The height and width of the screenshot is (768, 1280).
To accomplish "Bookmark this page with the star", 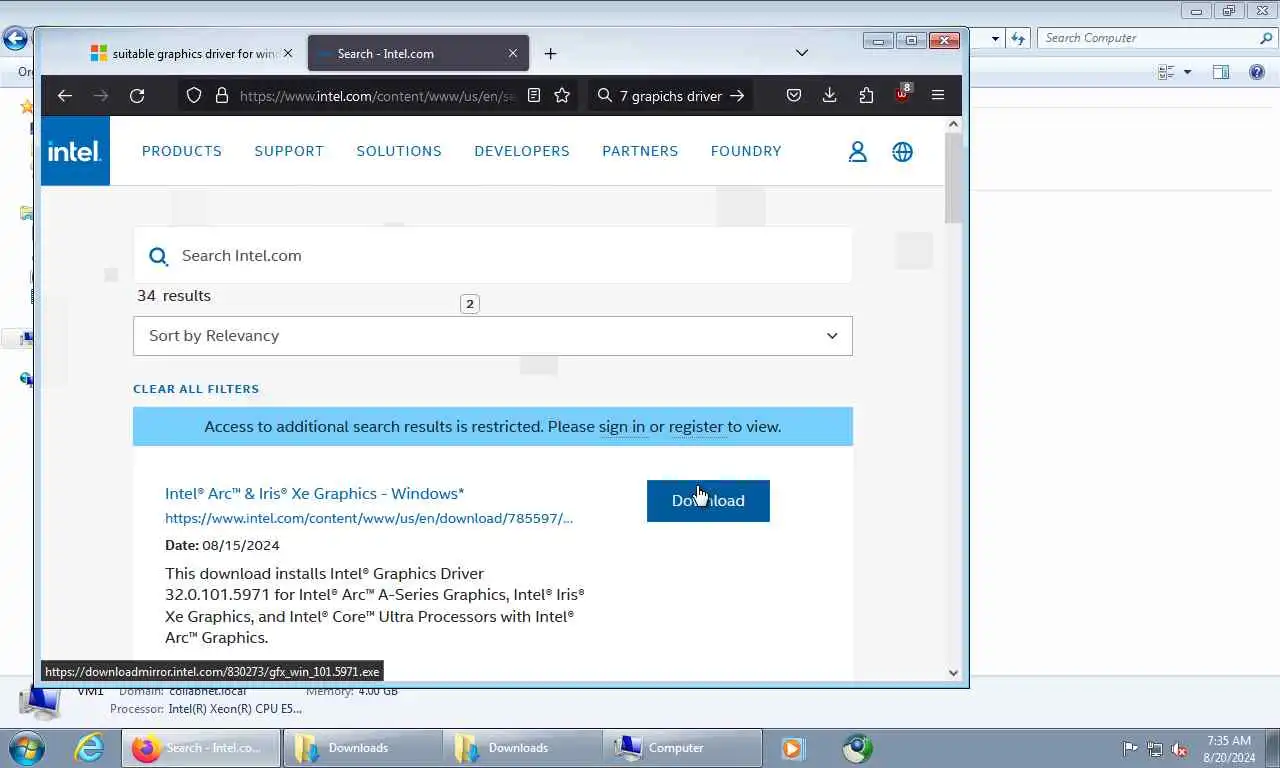I will (x=562, y=96).
